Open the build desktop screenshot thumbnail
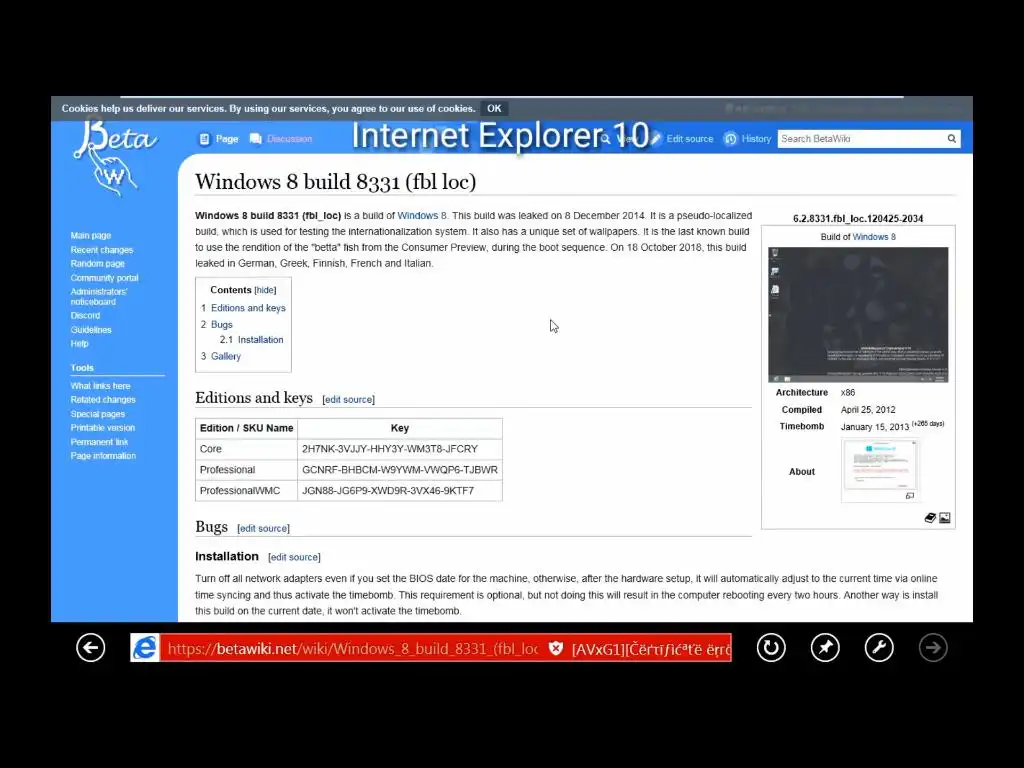This screenshot has height=768, width=1024. coord(858,314)
